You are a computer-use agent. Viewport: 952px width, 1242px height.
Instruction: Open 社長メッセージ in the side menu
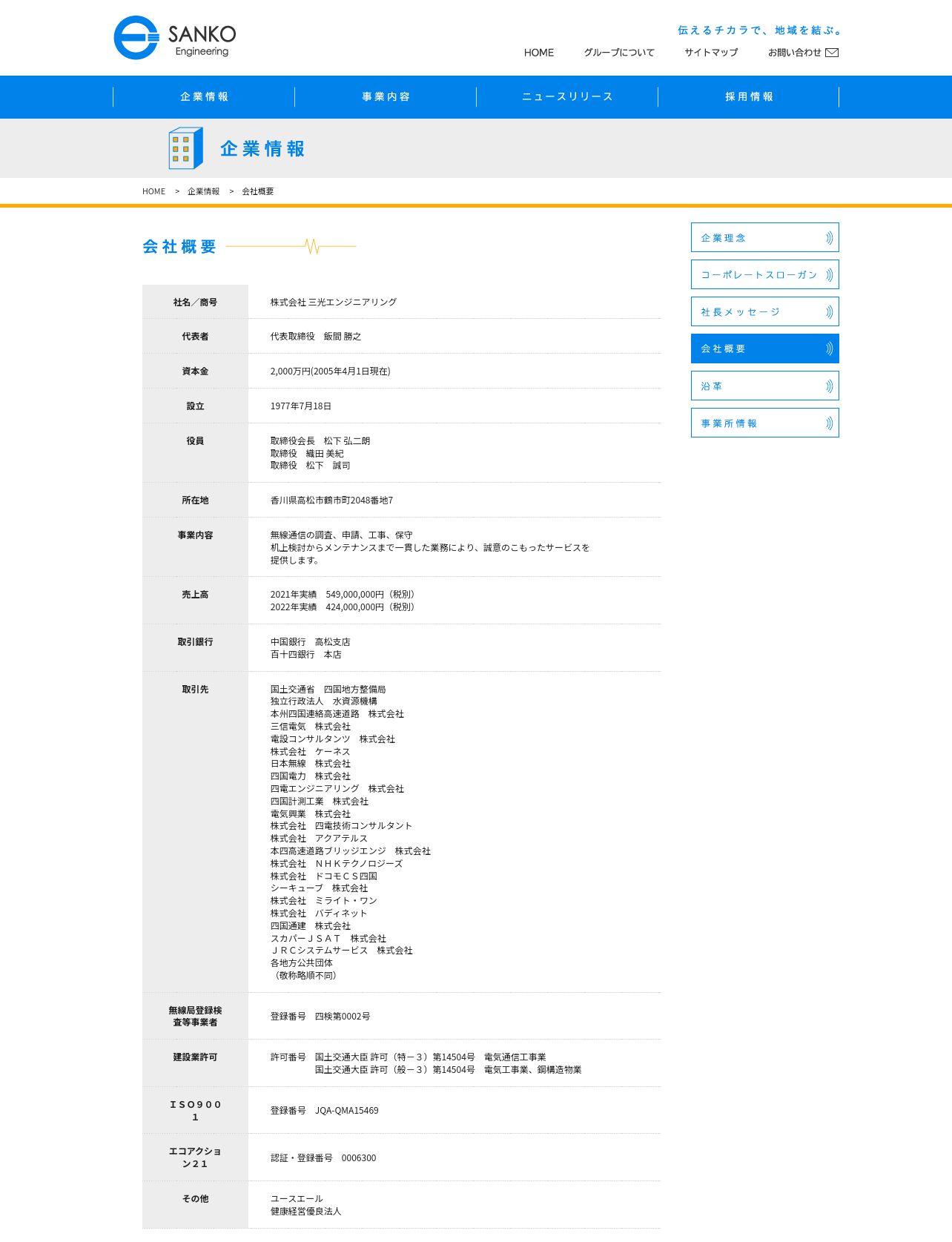click(x=765, y=312)
